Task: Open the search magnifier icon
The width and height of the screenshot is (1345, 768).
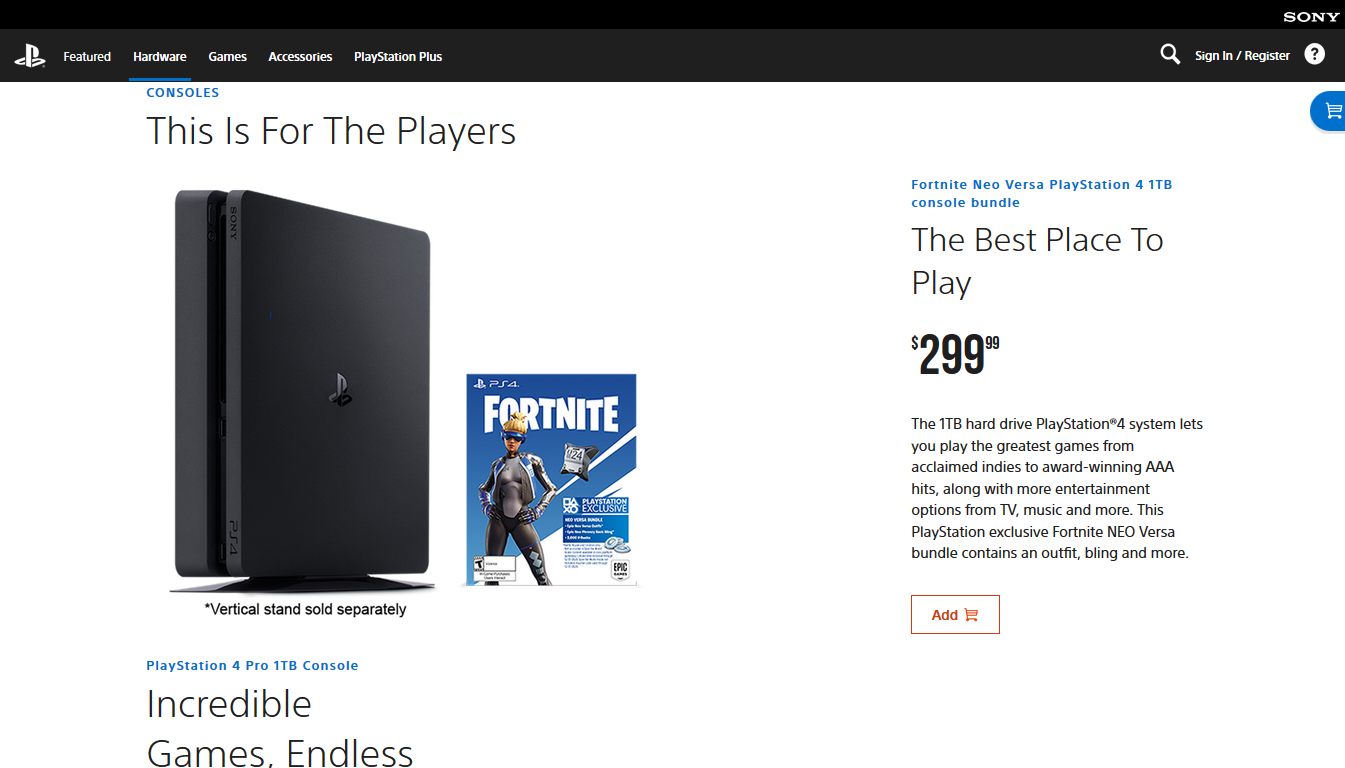Action: click(x=1170, y=54)
